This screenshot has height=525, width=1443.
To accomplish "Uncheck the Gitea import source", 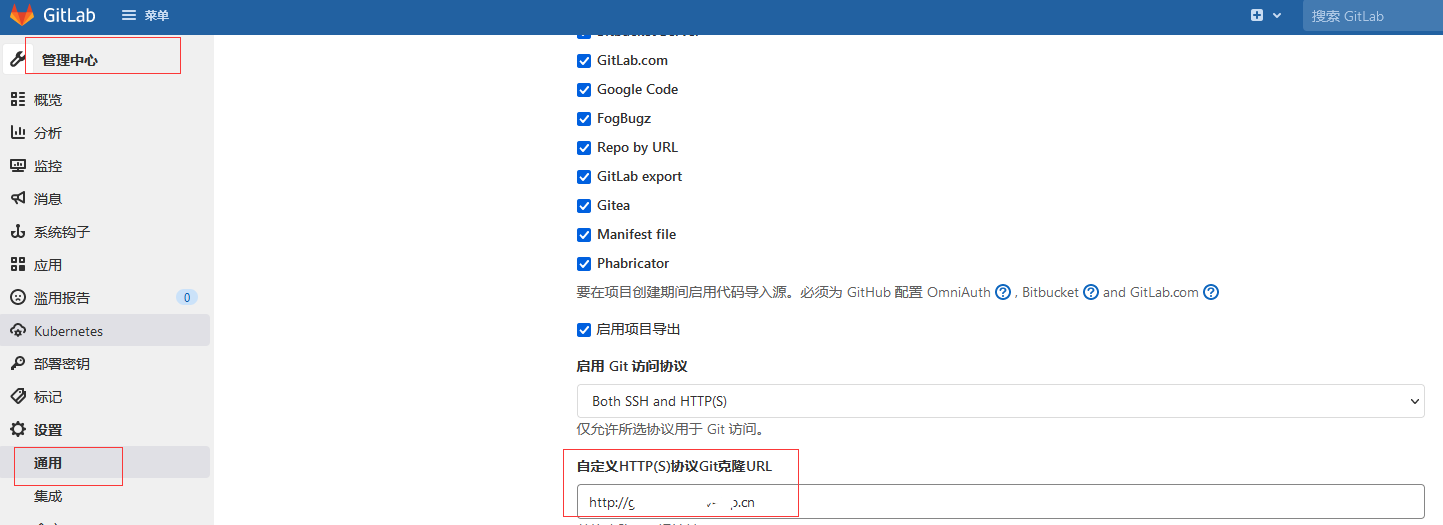I will coord(584,205).
